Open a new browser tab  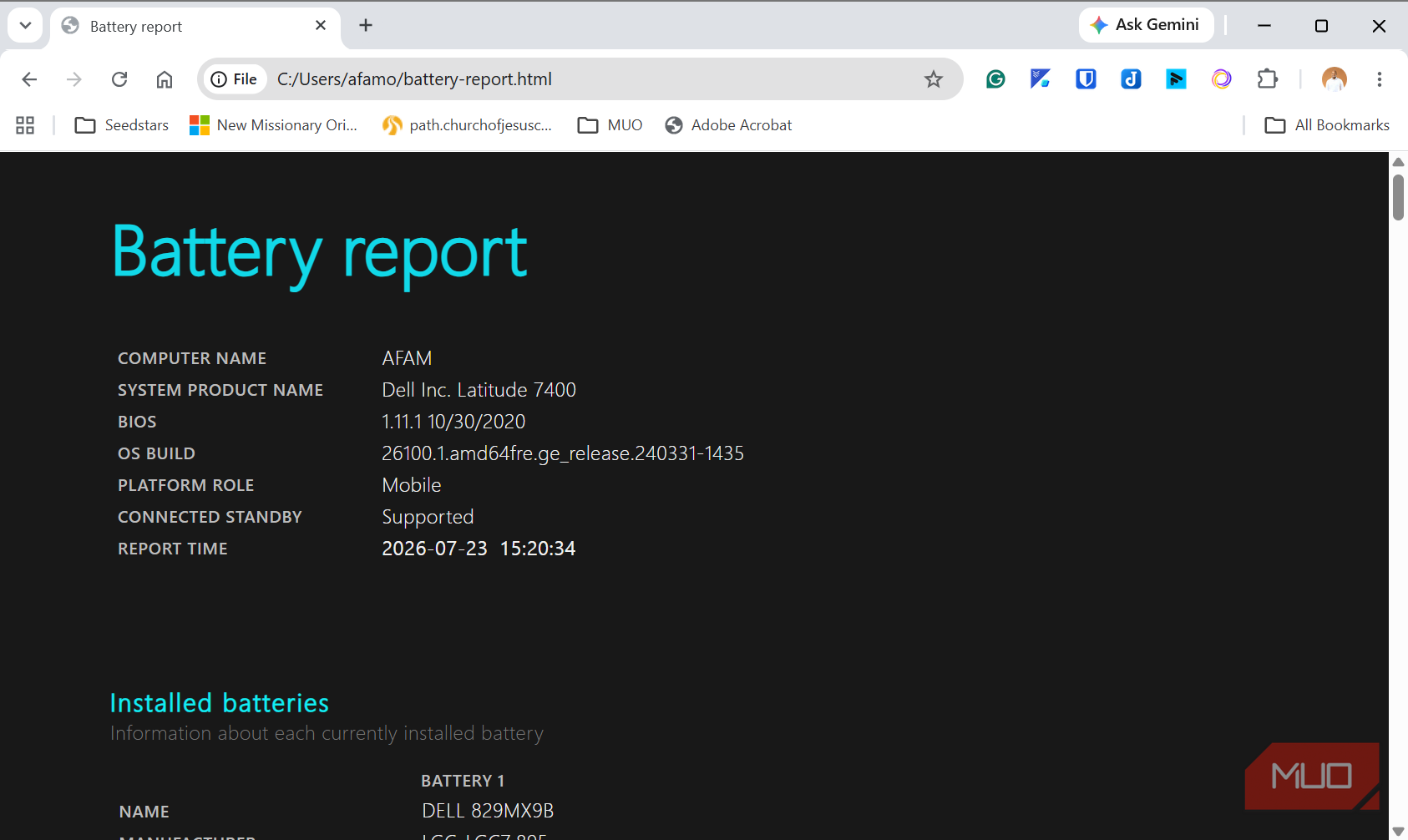pyautogui.click(x=366, y=25)
